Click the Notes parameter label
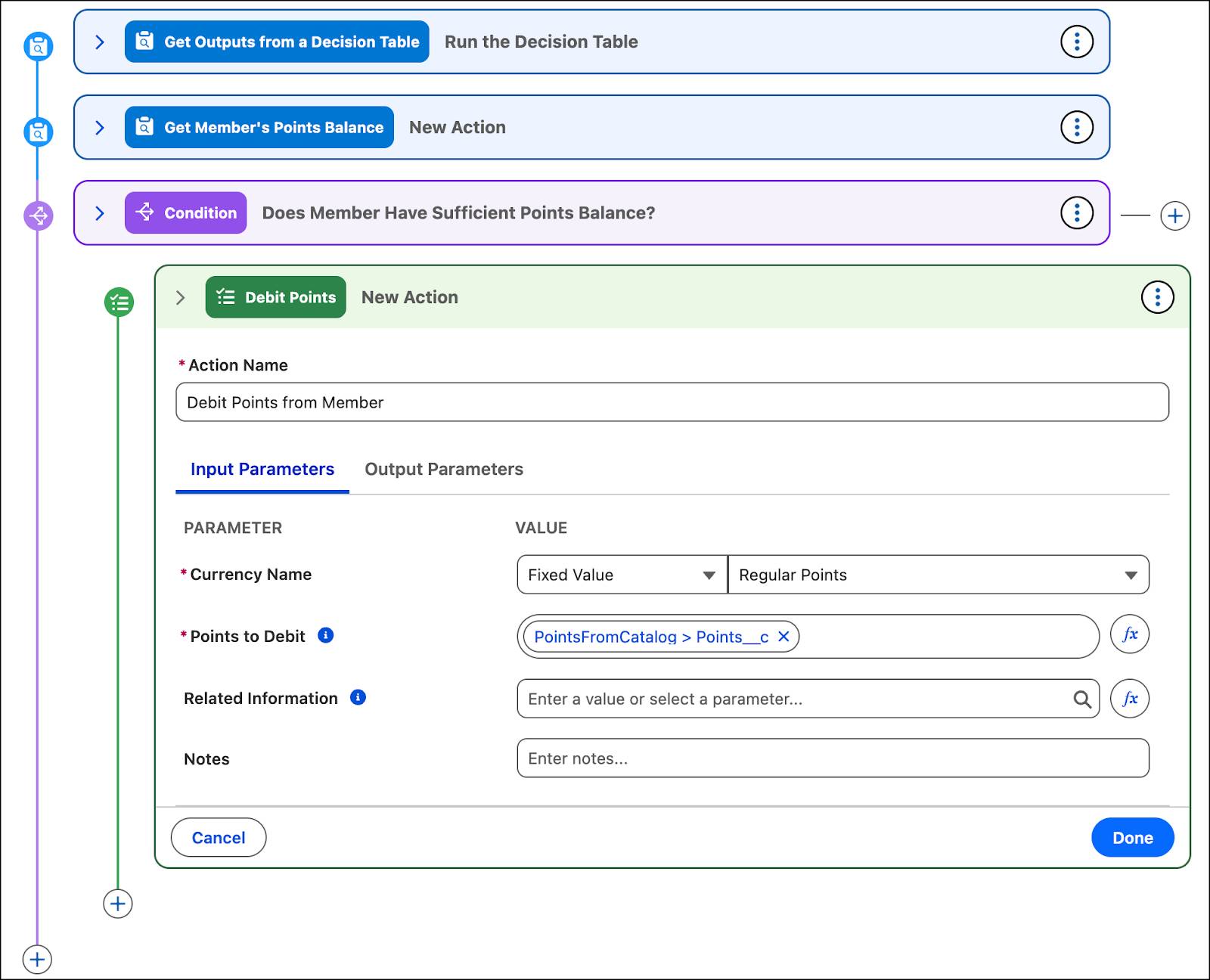The image size is (1210, 980). tap(206, 759)
